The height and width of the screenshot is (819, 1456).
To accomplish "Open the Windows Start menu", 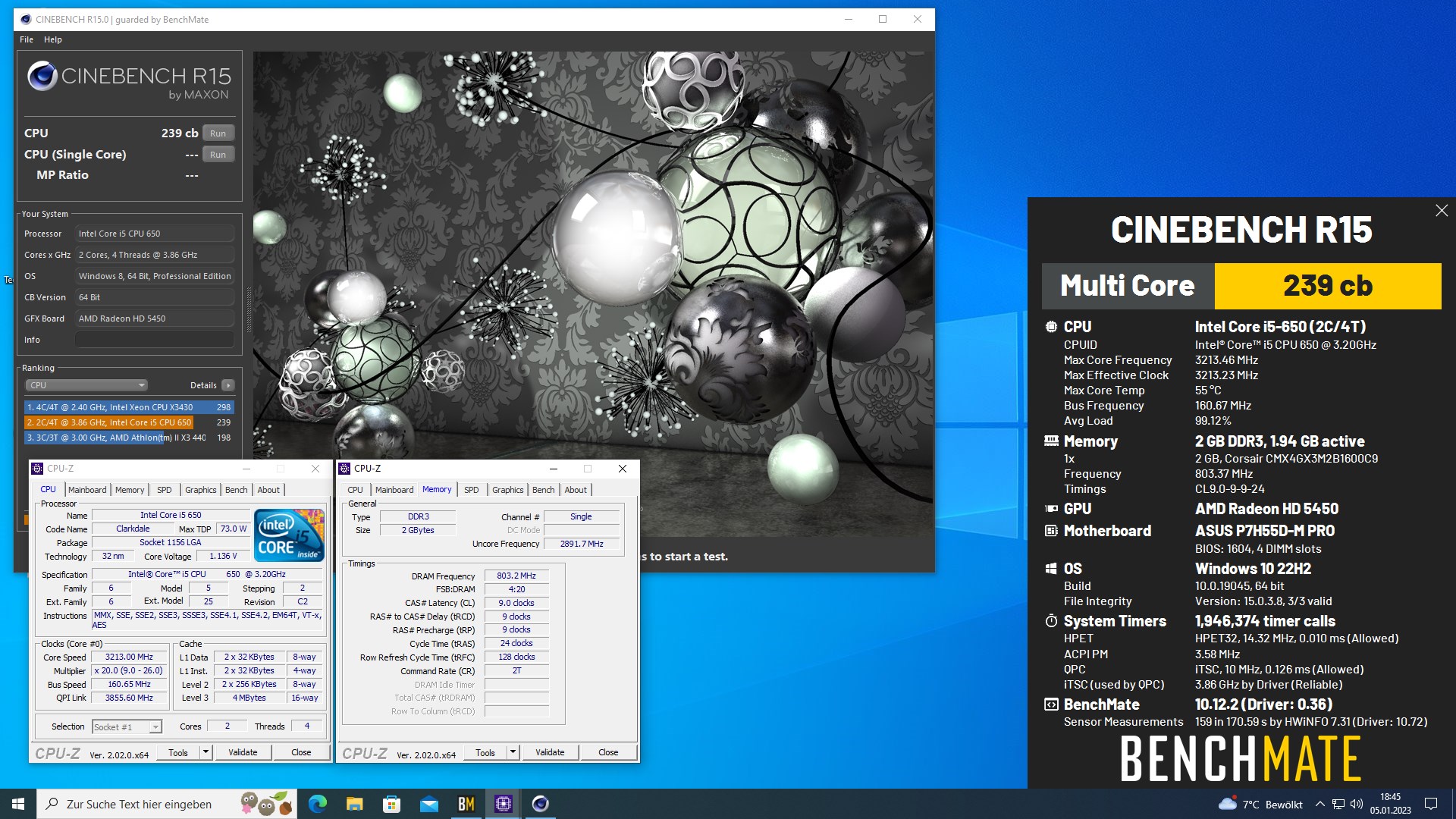I will point(18,804).
